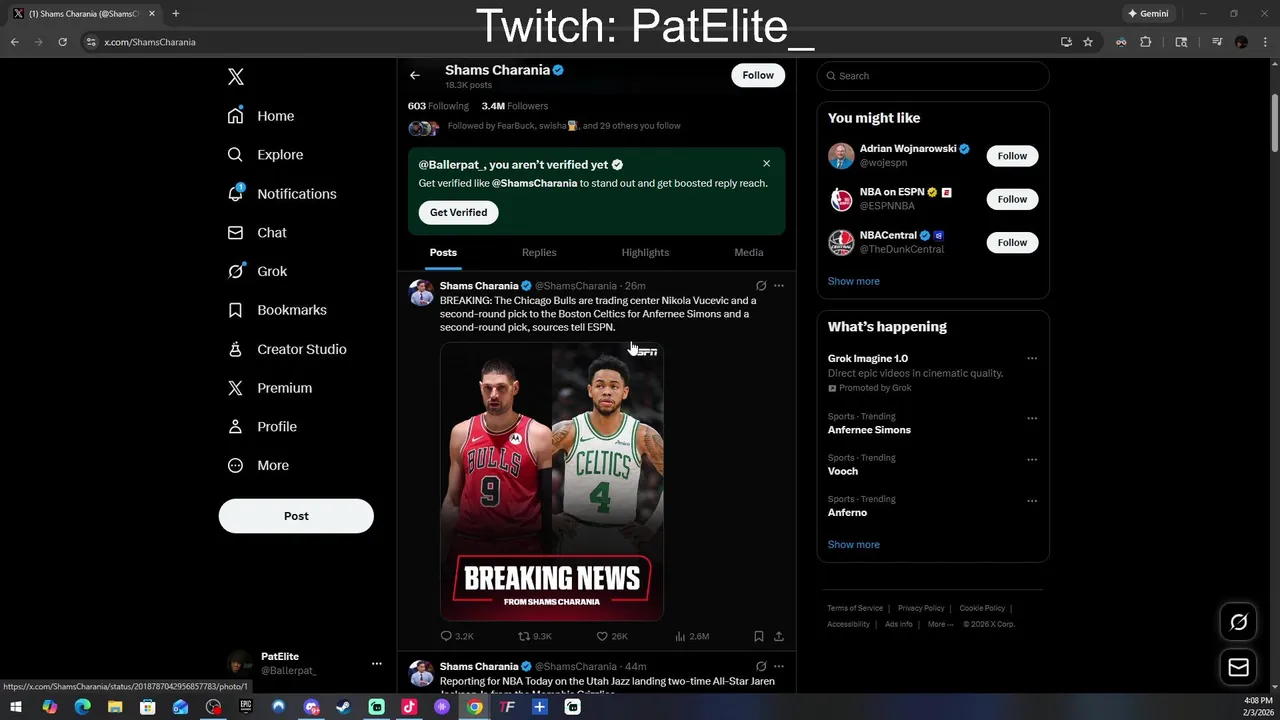Open the Breaking News trade image
1280x720 pixels.
tap(552, 482)
